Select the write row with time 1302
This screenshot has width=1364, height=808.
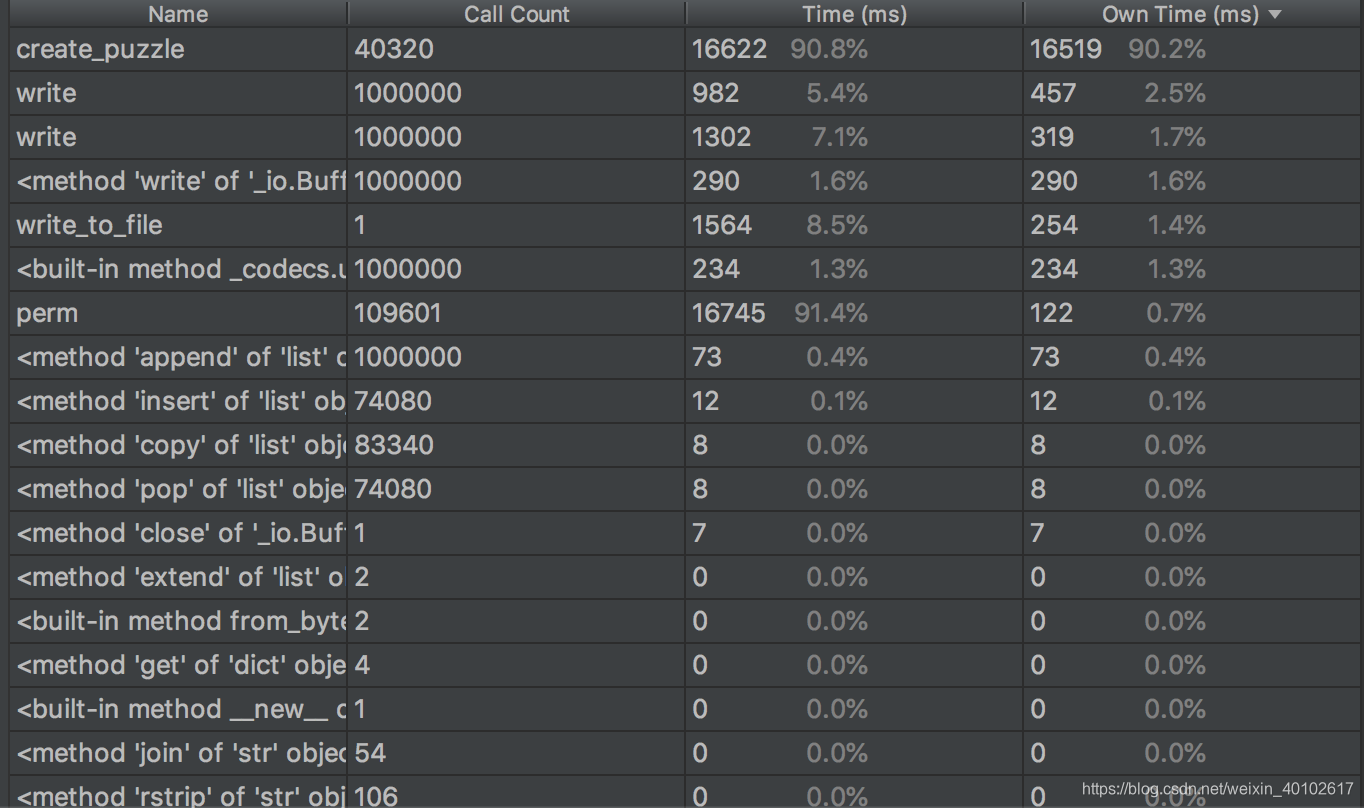685,137
